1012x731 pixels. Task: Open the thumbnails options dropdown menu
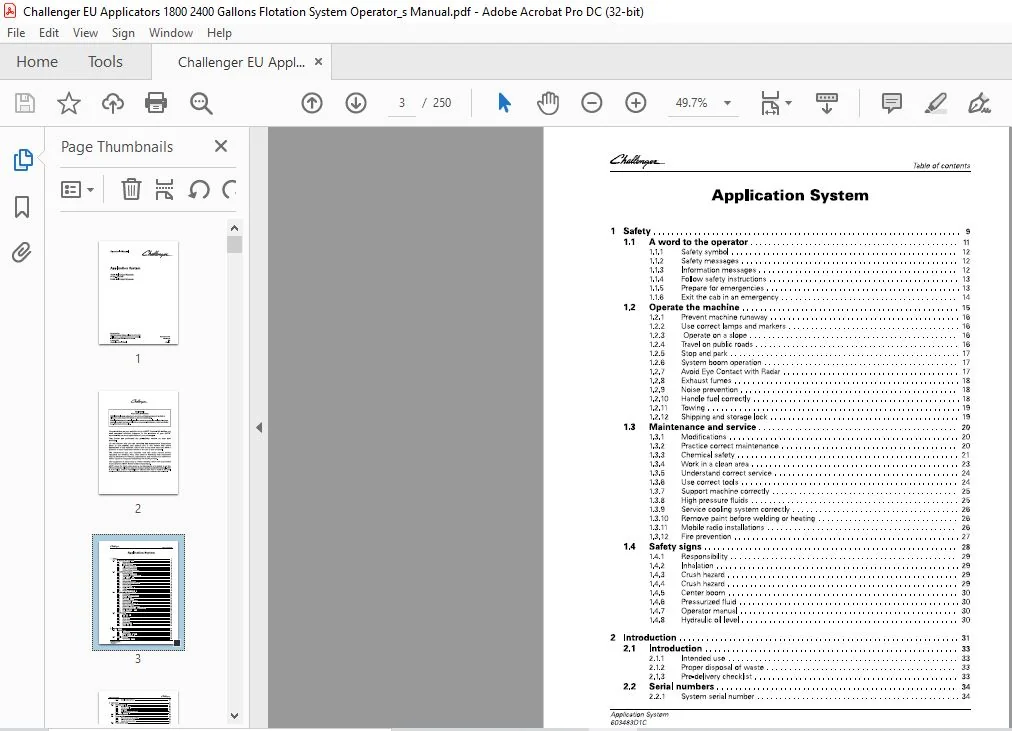pos(77,190)
